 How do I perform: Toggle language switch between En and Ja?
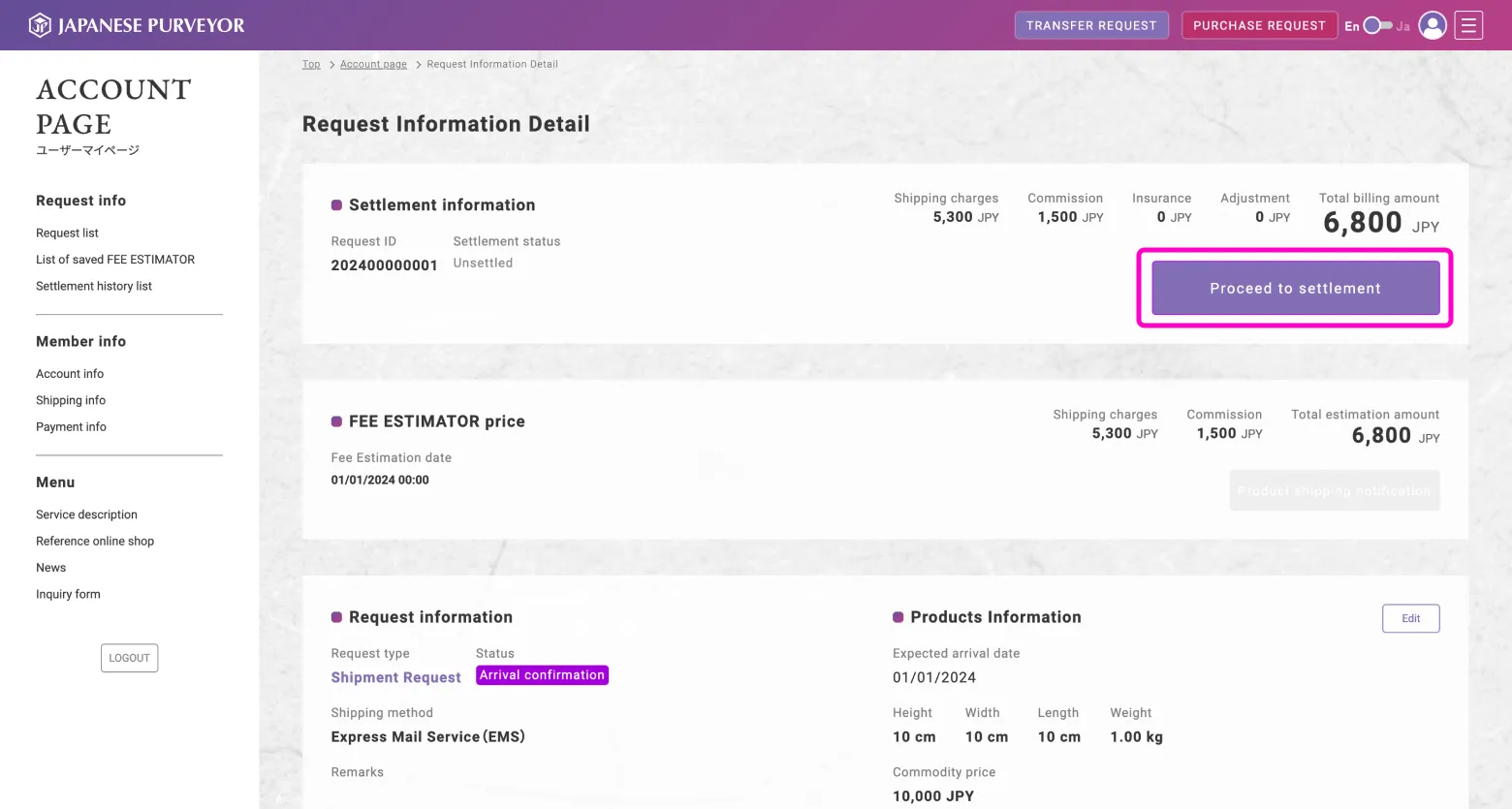[x=1377, y=26]
